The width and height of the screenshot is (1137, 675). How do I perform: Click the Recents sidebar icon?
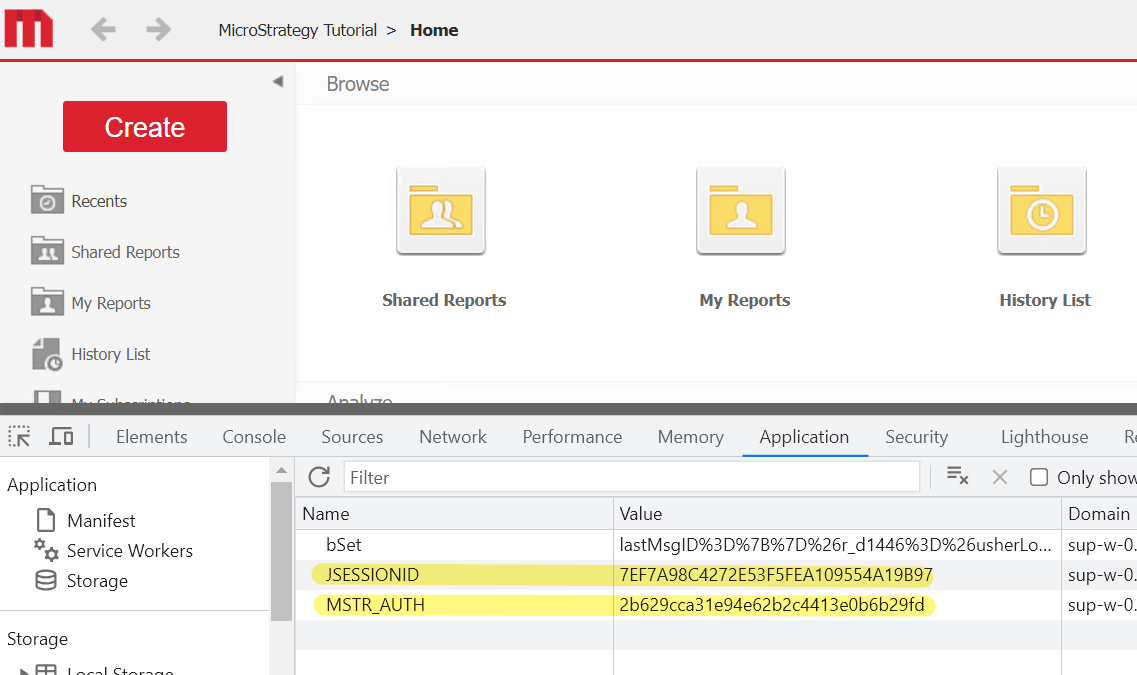(47, 201)
